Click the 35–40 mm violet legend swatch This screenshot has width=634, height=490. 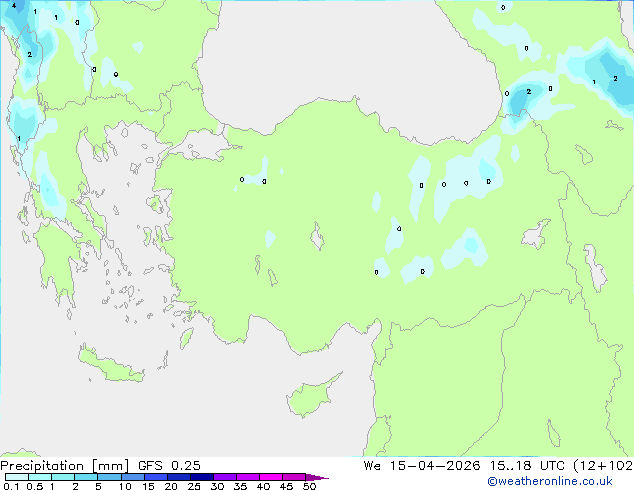248,477
